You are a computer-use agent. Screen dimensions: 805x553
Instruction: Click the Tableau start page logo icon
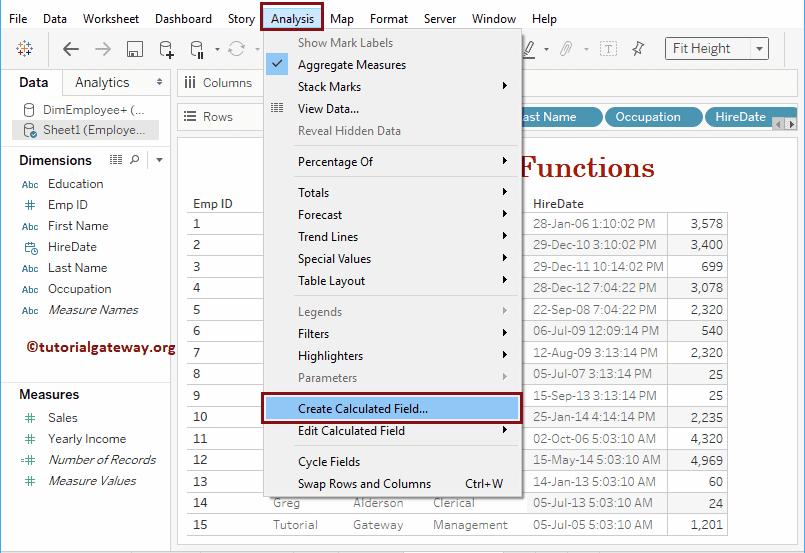pyautogui.click(x=24, y=49)
